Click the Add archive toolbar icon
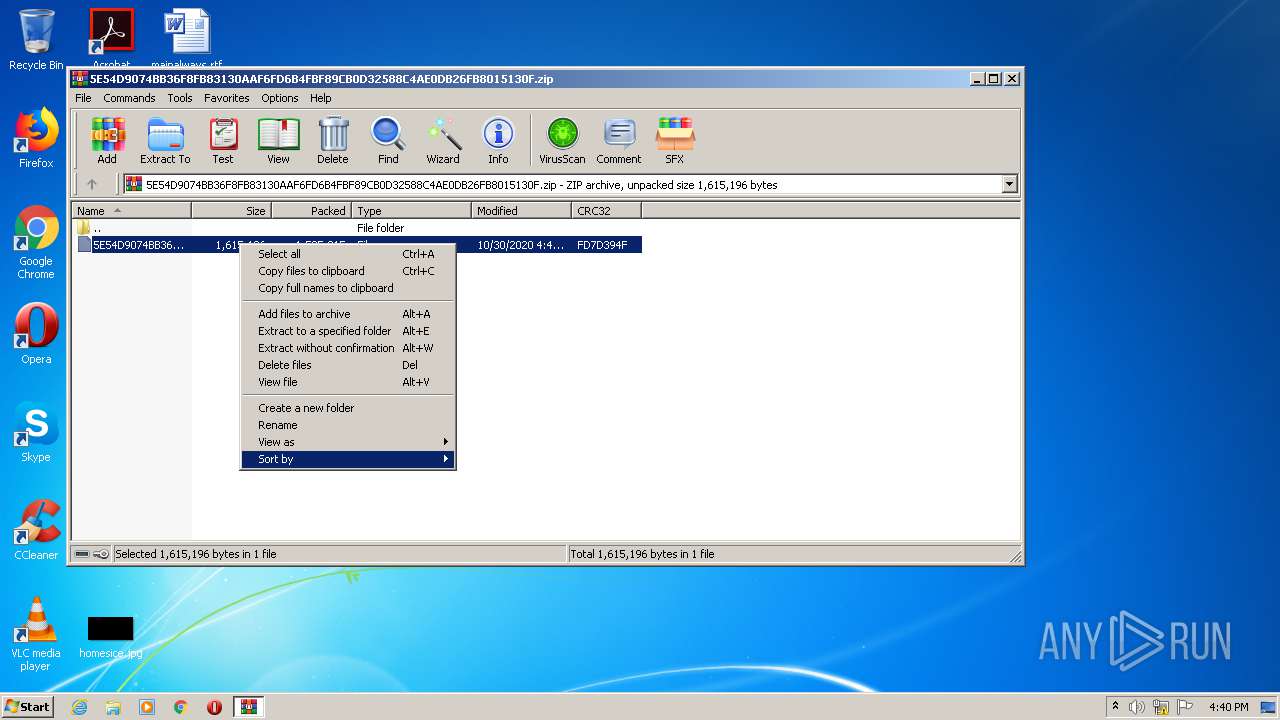Image resolution: width=1280 pixels, height=720 pixels. pyautogui.click(x=107, y=140)
